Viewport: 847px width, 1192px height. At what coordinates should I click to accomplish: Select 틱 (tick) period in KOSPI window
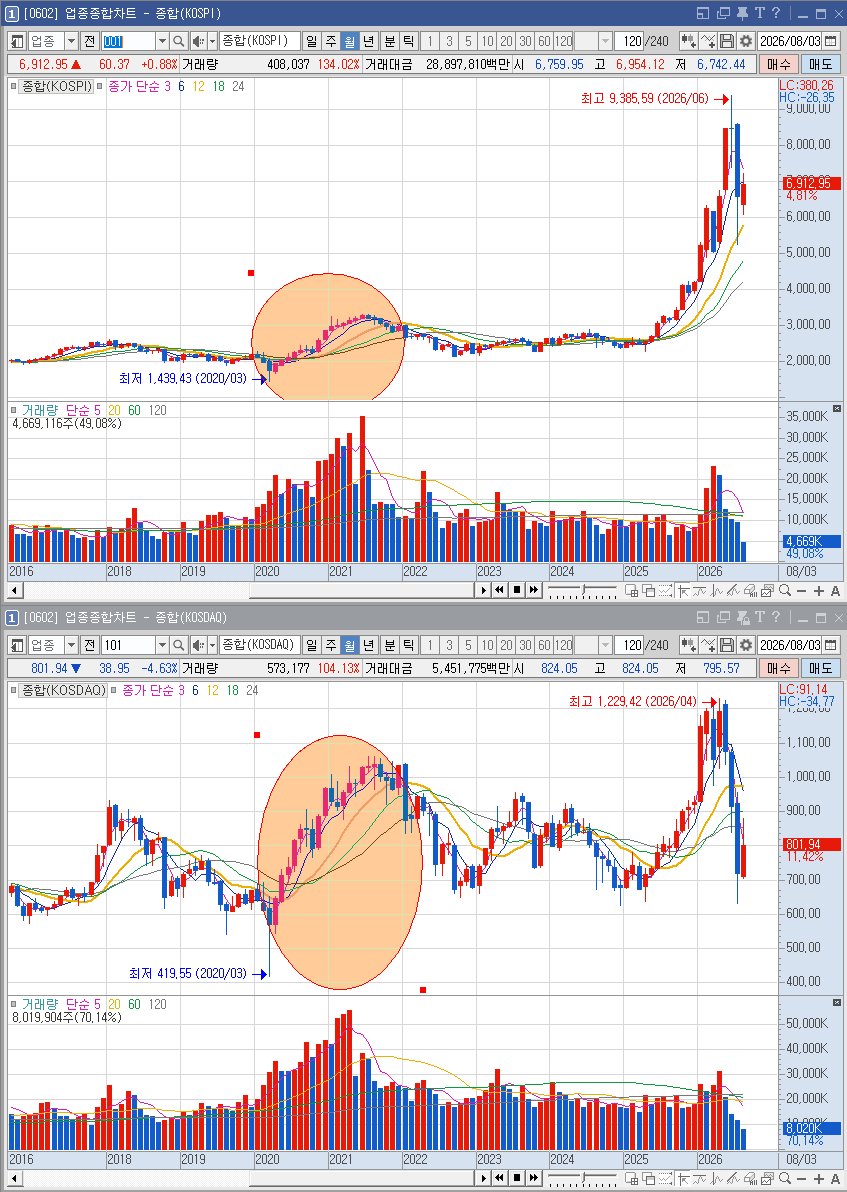pos(408,41)
